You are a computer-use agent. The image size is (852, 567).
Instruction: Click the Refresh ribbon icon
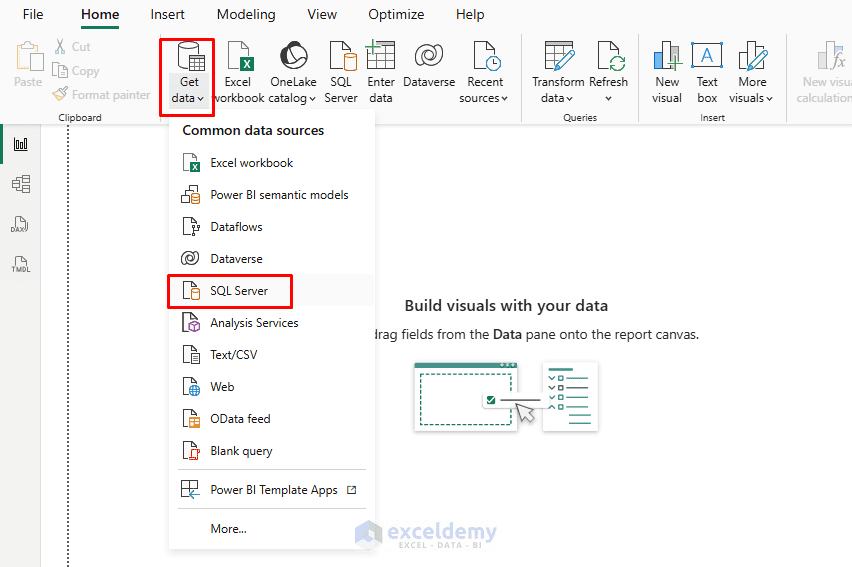coord(609,64)
